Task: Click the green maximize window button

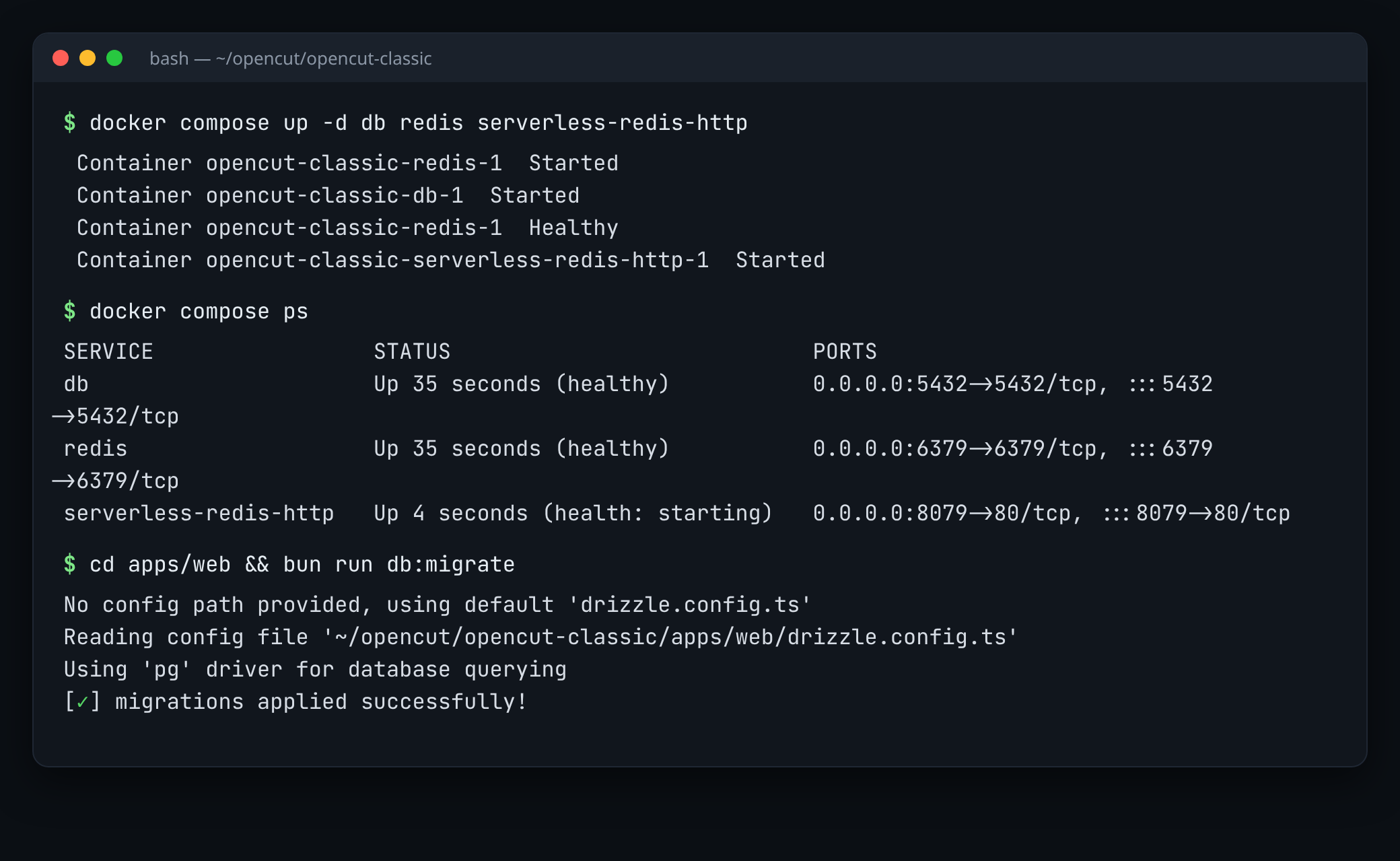Action: [x=114, y=58]
